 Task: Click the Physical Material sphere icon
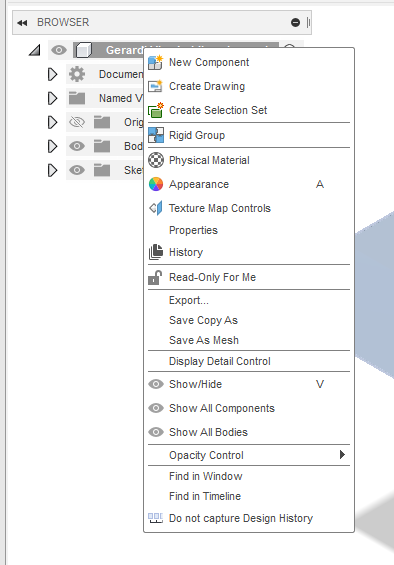[x=156, y=160]
